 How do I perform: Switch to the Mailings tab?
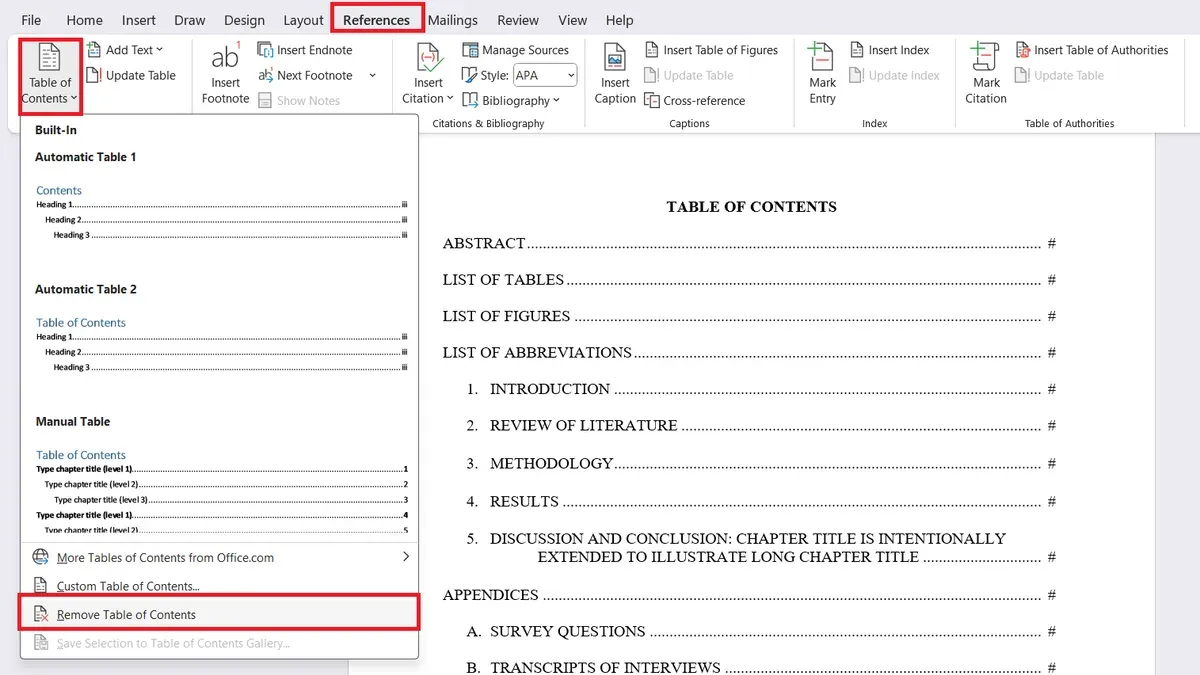click(x=453, y=20)
